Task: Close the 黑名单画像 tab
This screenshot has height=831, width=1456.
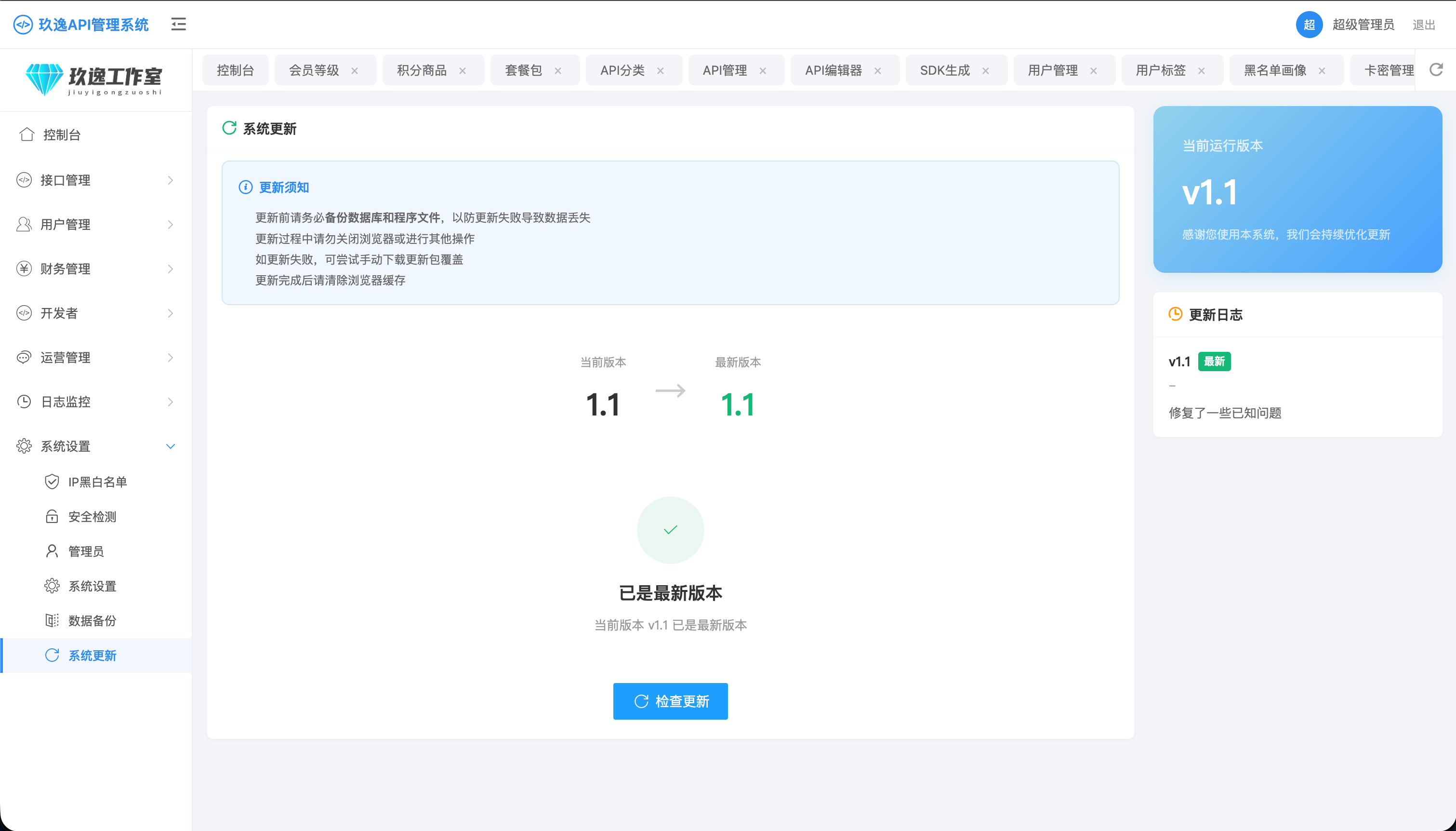Action: pyautogui.click(x=1322, y=71)
